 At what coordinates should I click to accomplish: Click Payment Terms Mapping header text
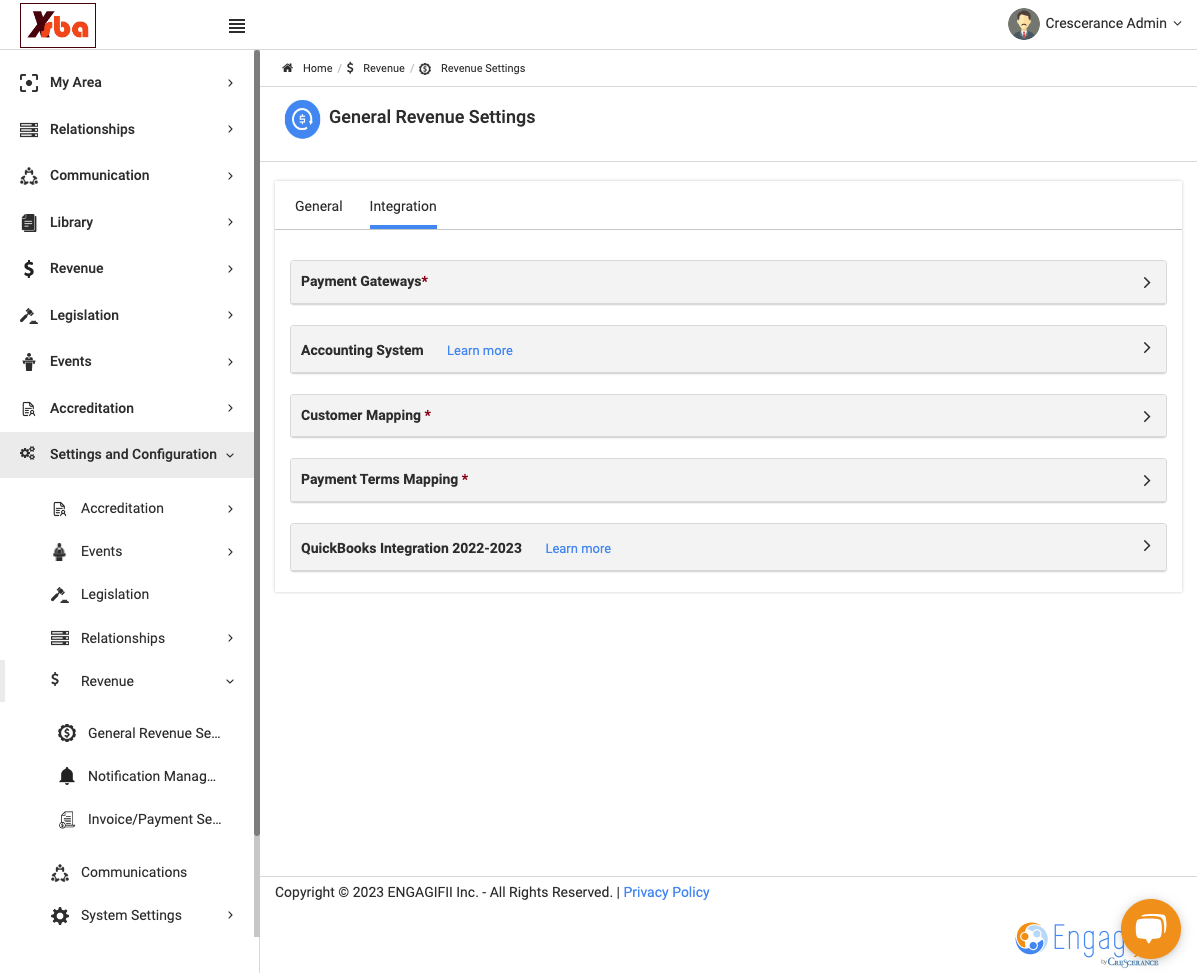(x=384, y=479)
